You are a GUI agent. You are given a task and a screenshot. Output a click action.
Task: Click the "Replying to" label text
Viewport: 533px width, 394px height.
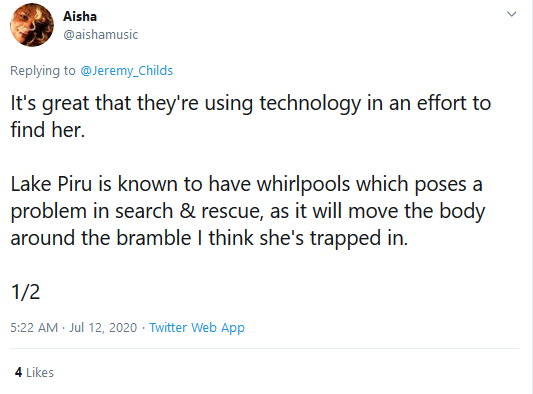pyautogui.click(x=43, y=71)
